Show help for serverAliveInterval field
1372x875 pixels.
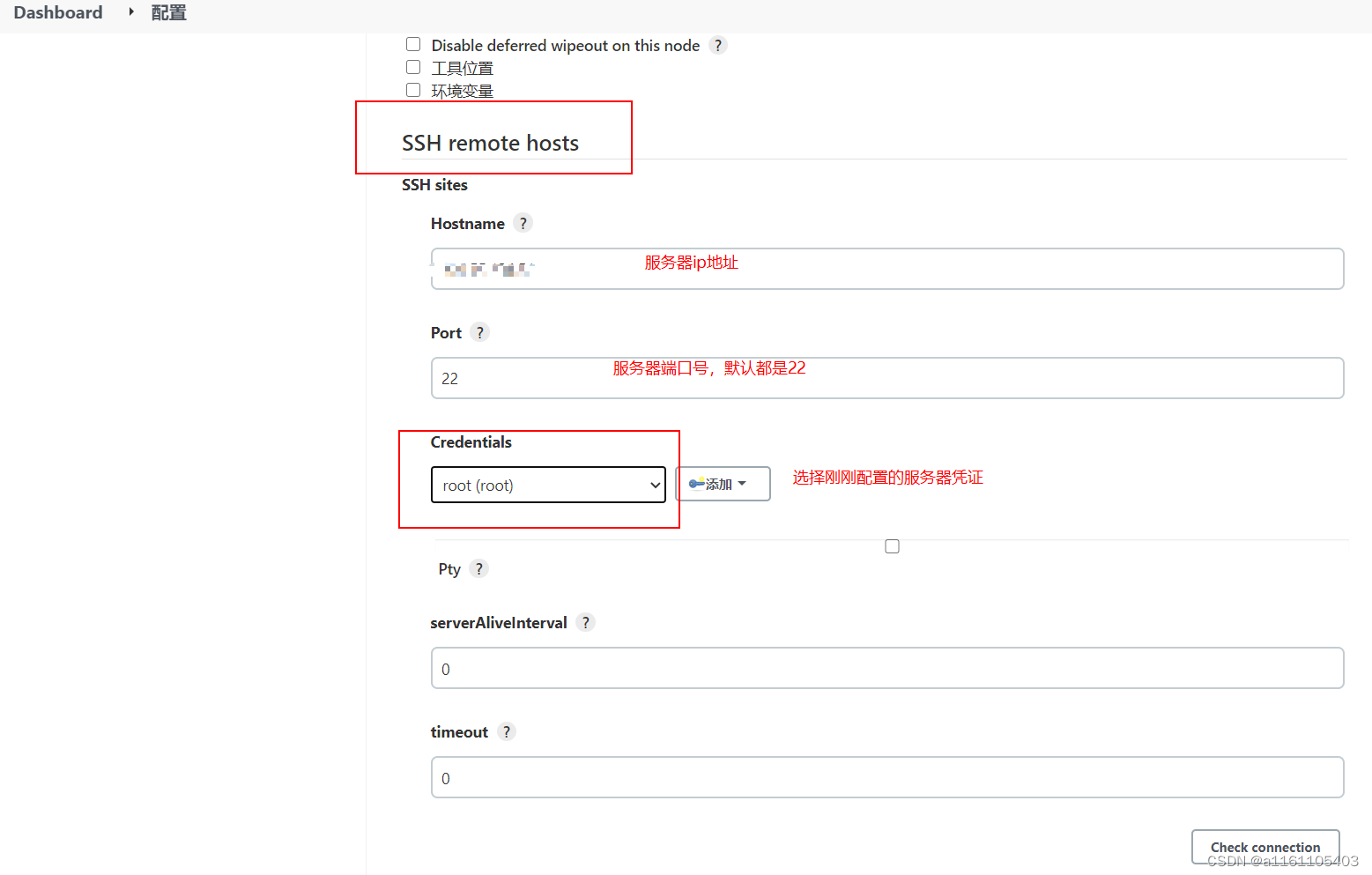(585, 622)
